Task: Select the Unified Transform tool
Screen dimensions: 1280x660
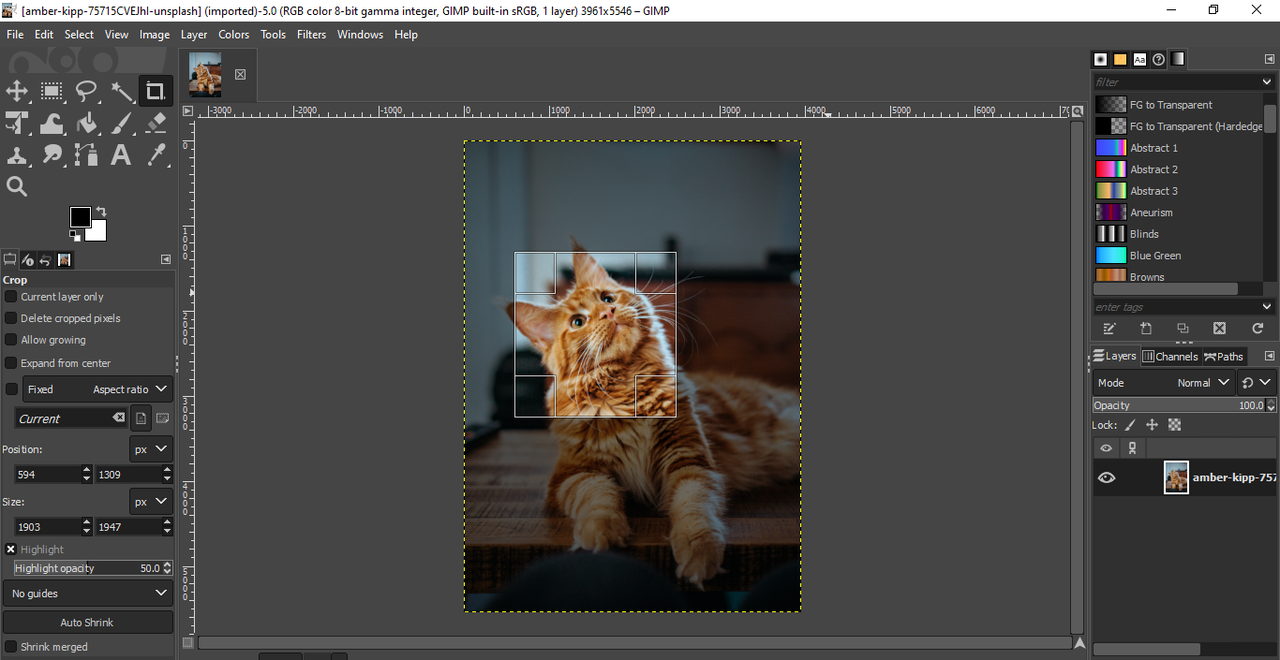Action: (x=17, y=124)
